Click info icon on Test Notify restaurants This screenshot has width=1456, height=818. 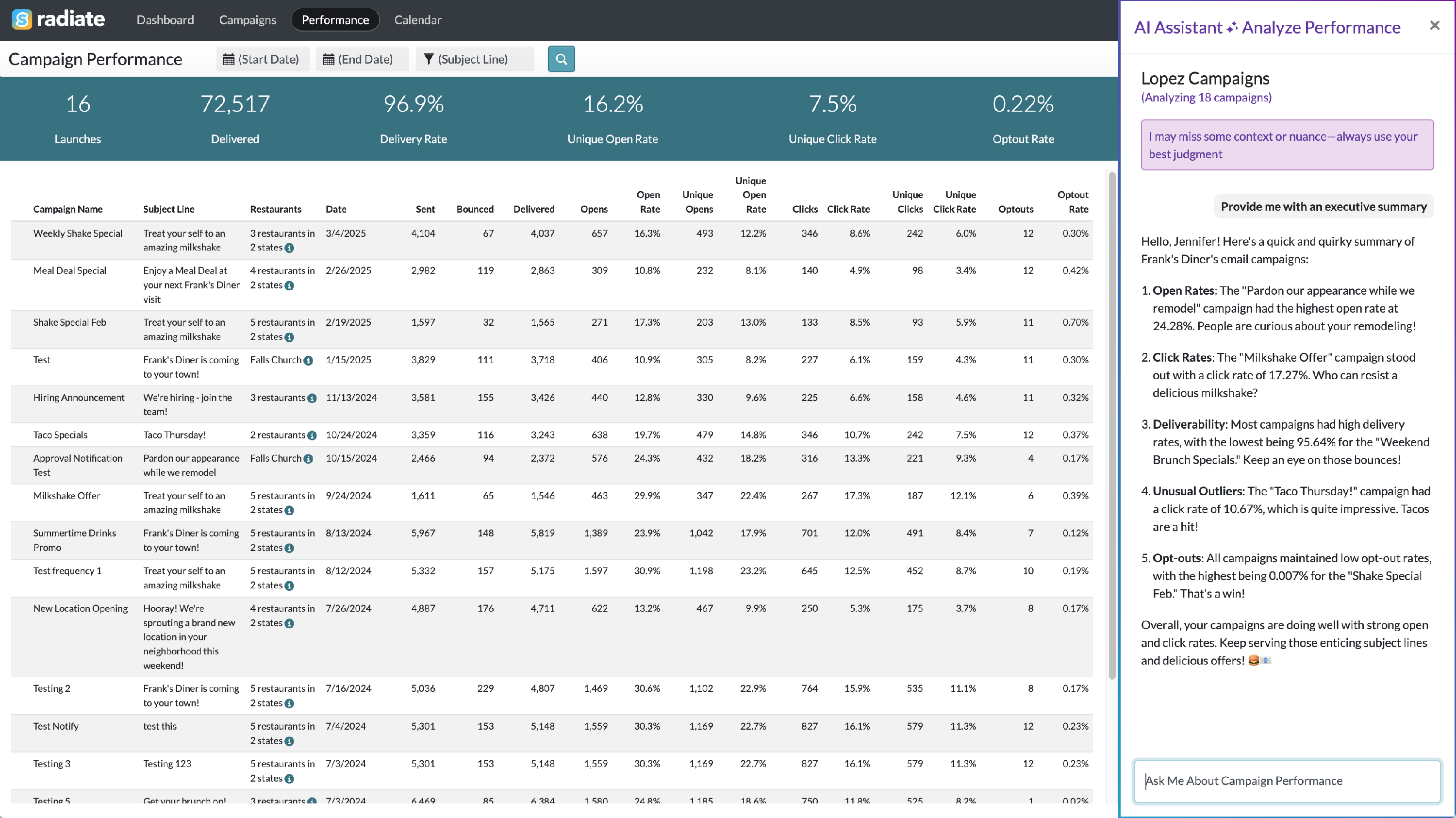pos(289,741)
